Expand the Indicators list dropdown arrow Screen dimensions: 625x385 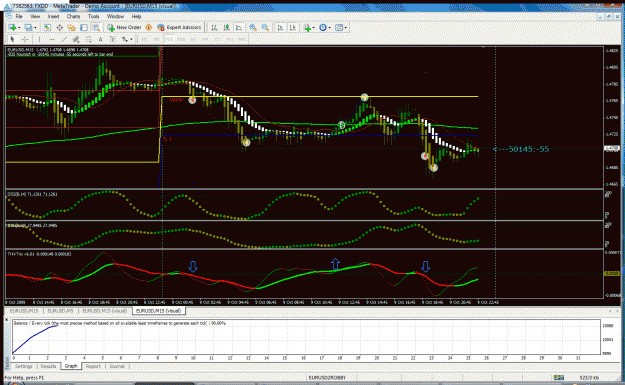(x=313, y=28)
